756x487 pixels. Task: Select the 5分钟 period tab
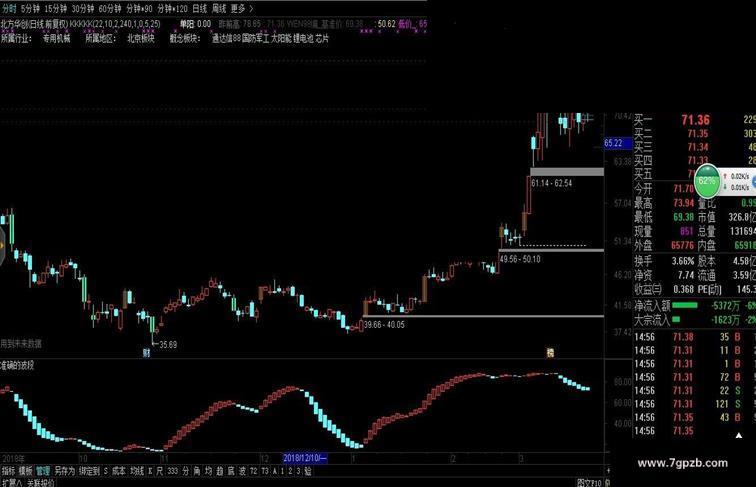(30, 9)
